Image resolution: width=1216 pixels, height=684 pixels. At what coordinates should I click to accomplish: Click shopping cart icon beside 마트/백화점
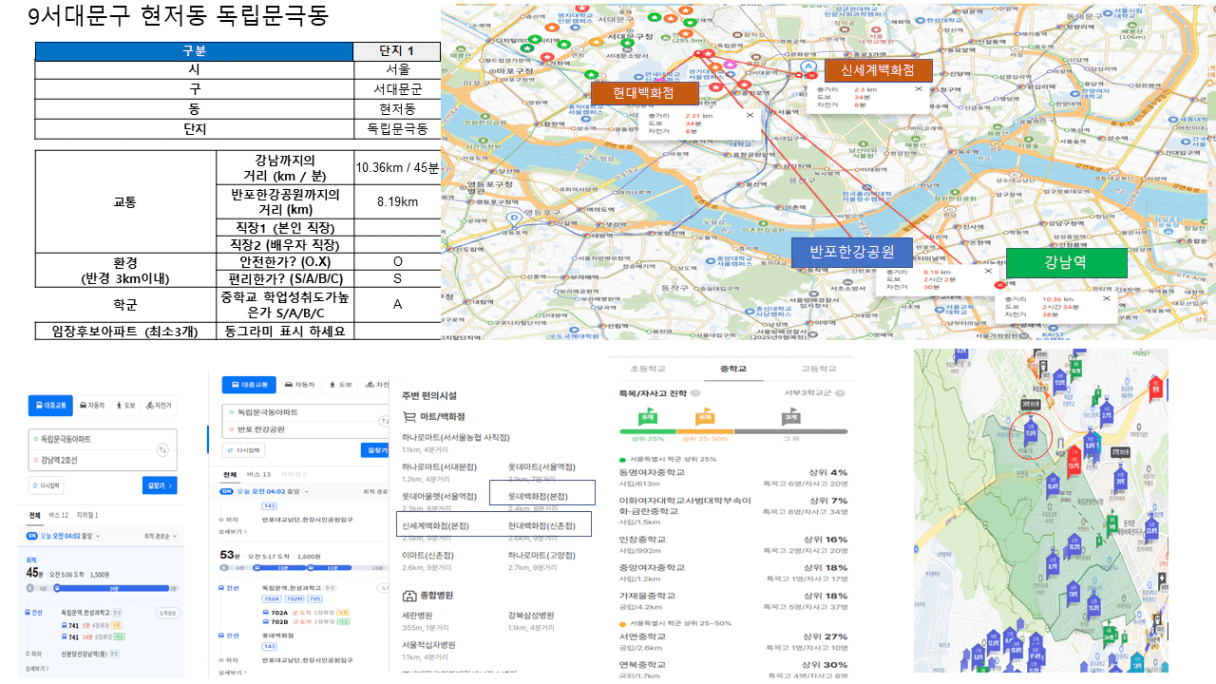(409, 417)
